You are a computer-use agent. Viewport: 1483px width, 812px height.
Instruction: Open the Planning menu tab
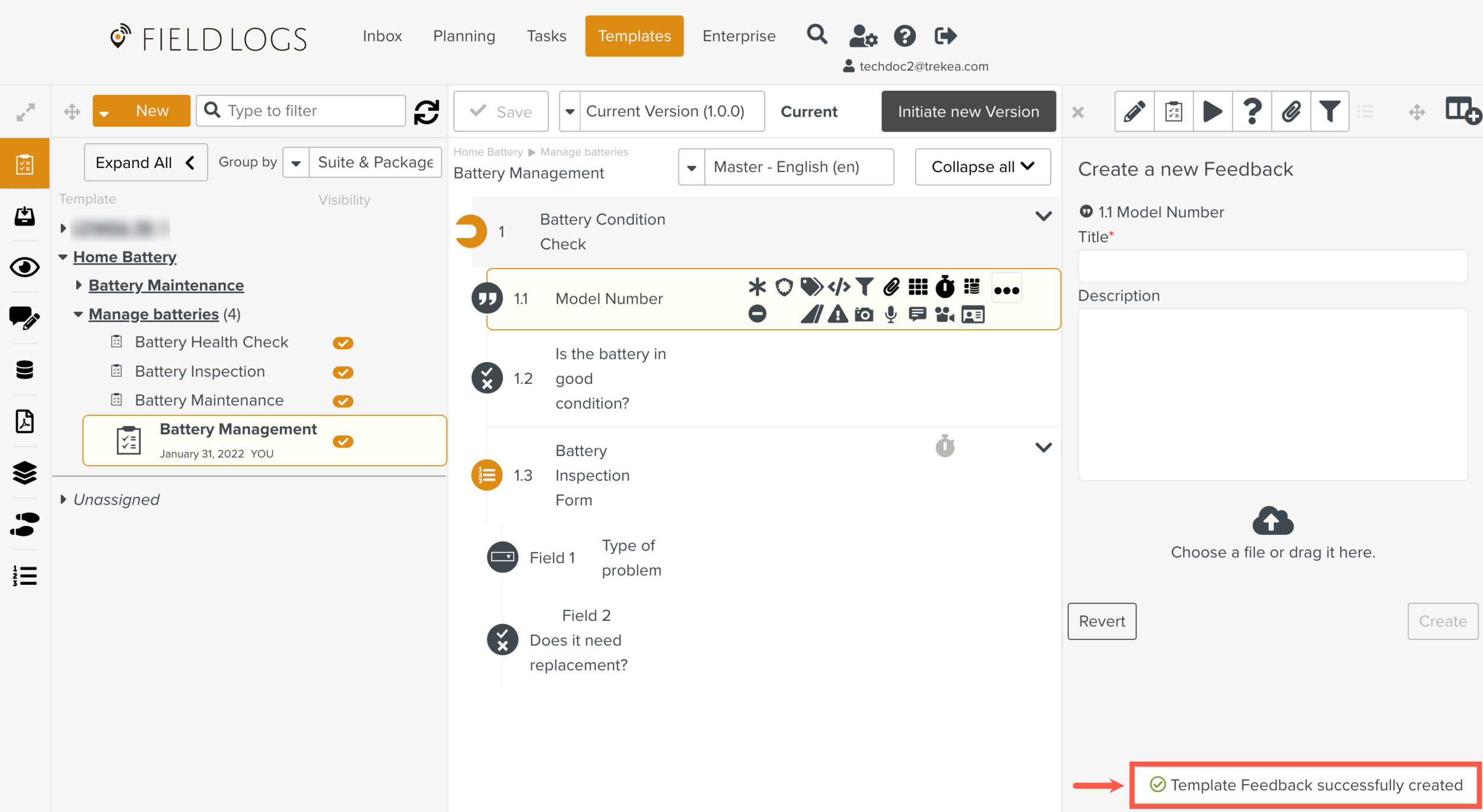(x=464, y=36)
